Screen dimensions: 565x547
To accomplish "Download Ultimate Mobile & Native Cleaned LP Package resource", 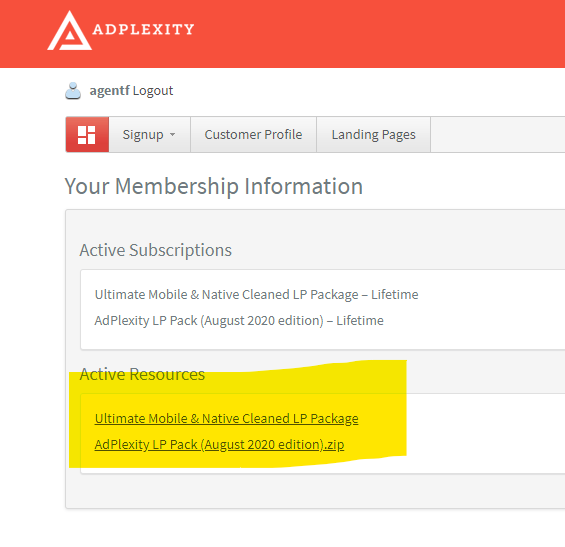I will (x=226, y=419).
